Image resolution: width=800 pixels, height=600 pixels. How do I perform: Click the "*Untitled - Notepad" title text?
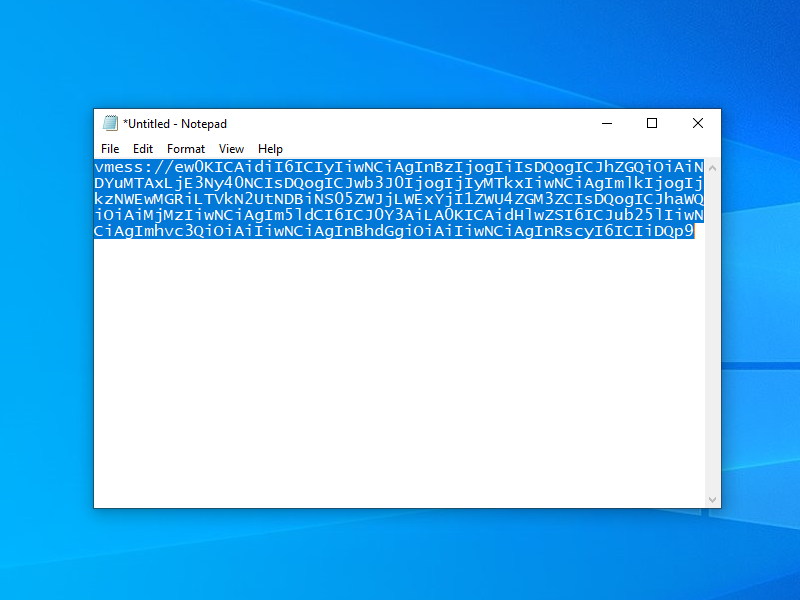point(175,124)
